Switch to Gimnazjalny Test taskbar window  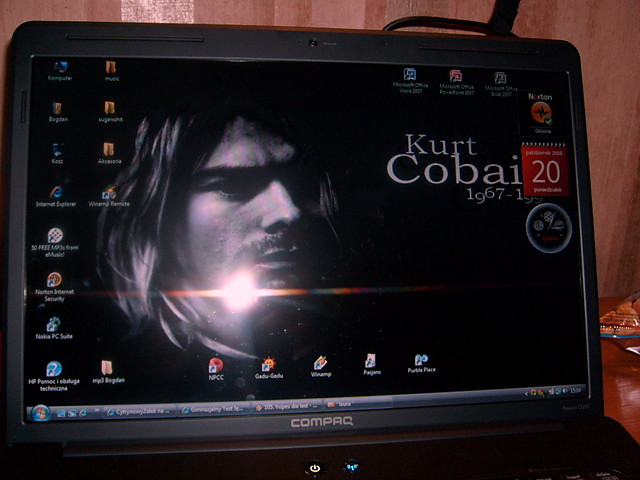click(x=214, y=409)
